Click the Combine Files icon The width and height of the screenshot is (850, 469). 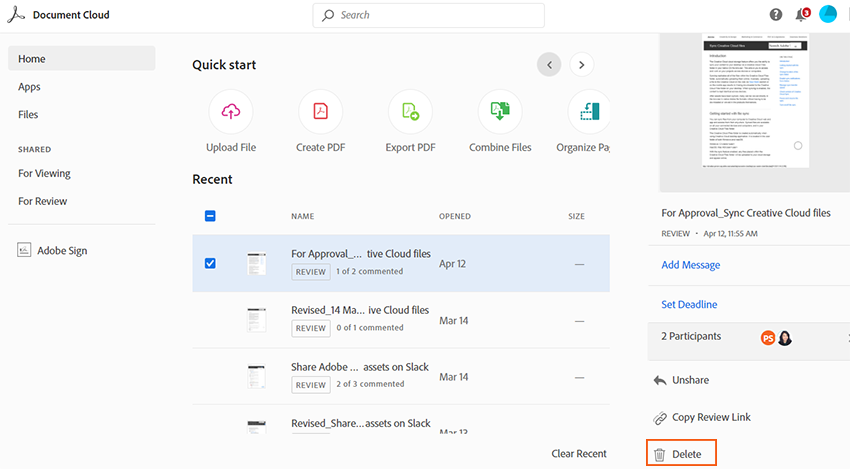coord(500,111)
